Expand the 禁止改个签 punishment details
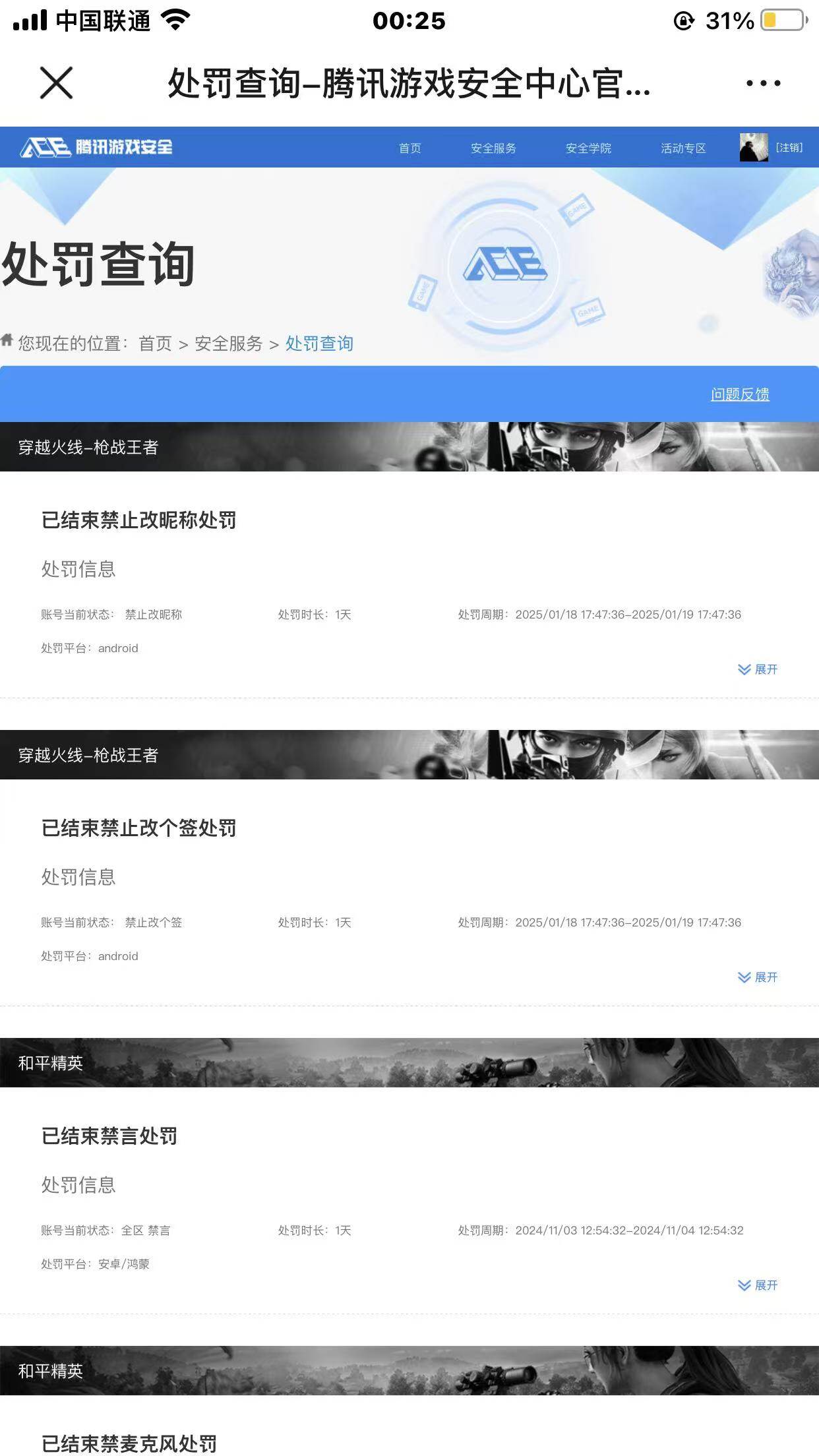Screen dimensions: 819x1456 tap(758, 977)
